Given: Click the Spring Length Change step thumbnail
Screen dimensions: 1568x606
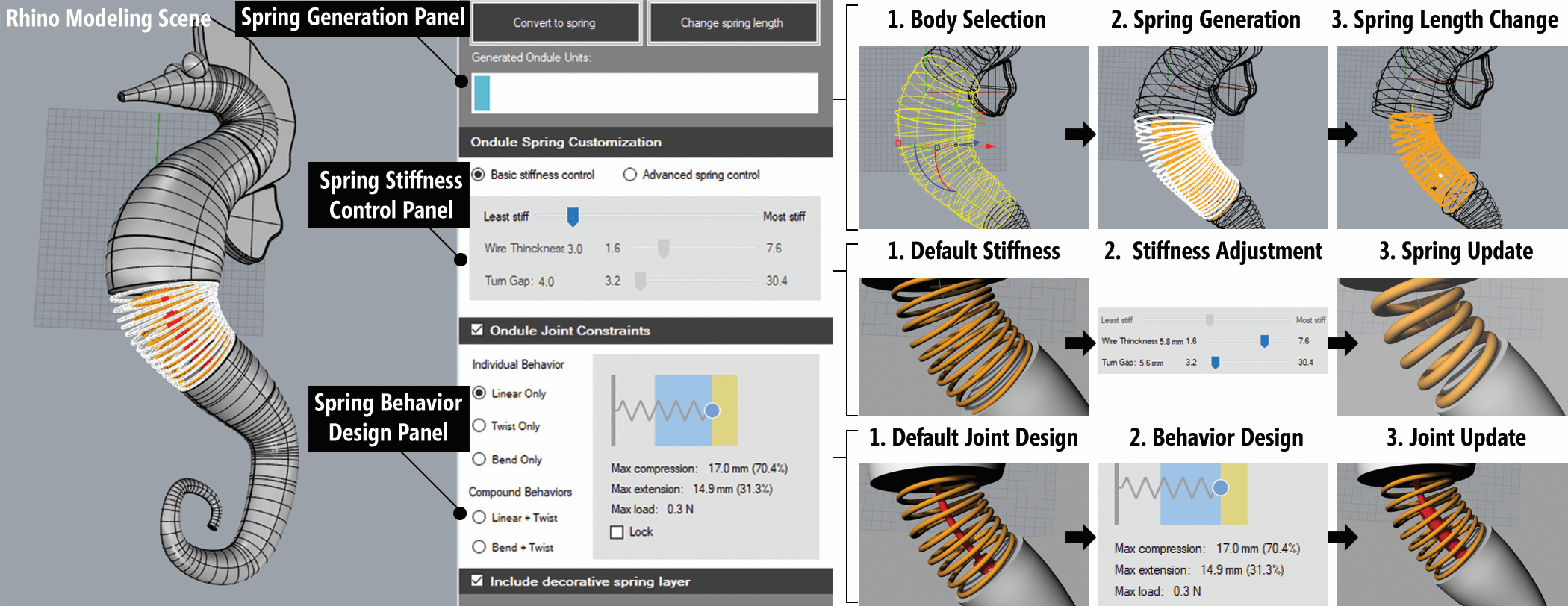Looking at the screenshot, I should [1452, 137].
